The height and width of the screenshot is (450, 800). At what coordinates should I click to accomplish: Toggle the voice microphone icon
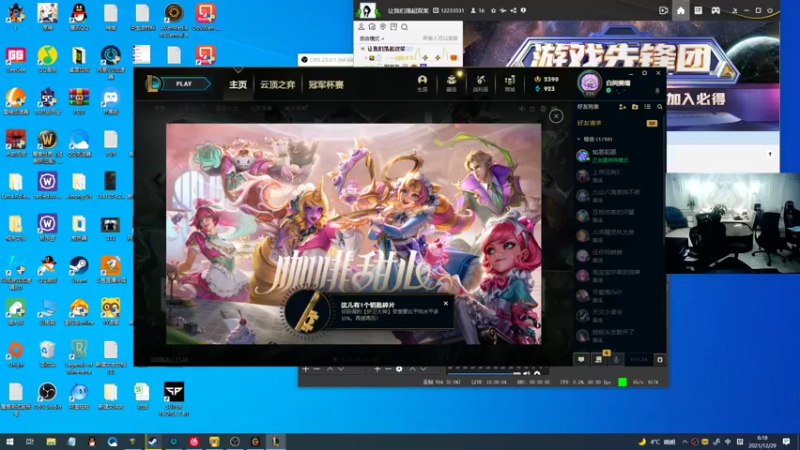616,360
